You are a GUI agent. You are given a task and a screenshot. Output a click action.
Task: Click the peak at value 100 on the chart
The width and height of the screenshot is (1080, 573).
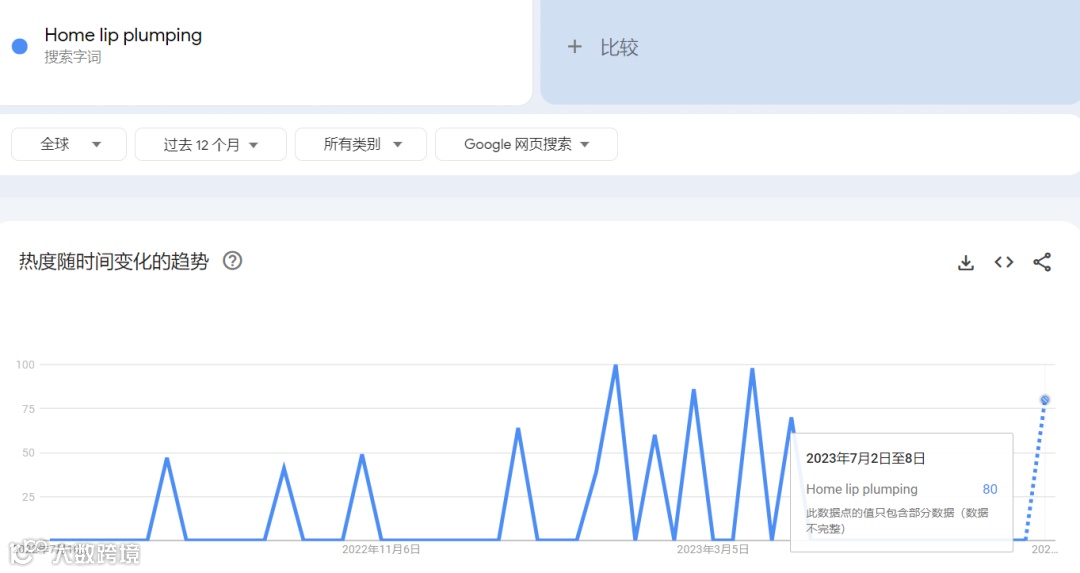[615, 366]
